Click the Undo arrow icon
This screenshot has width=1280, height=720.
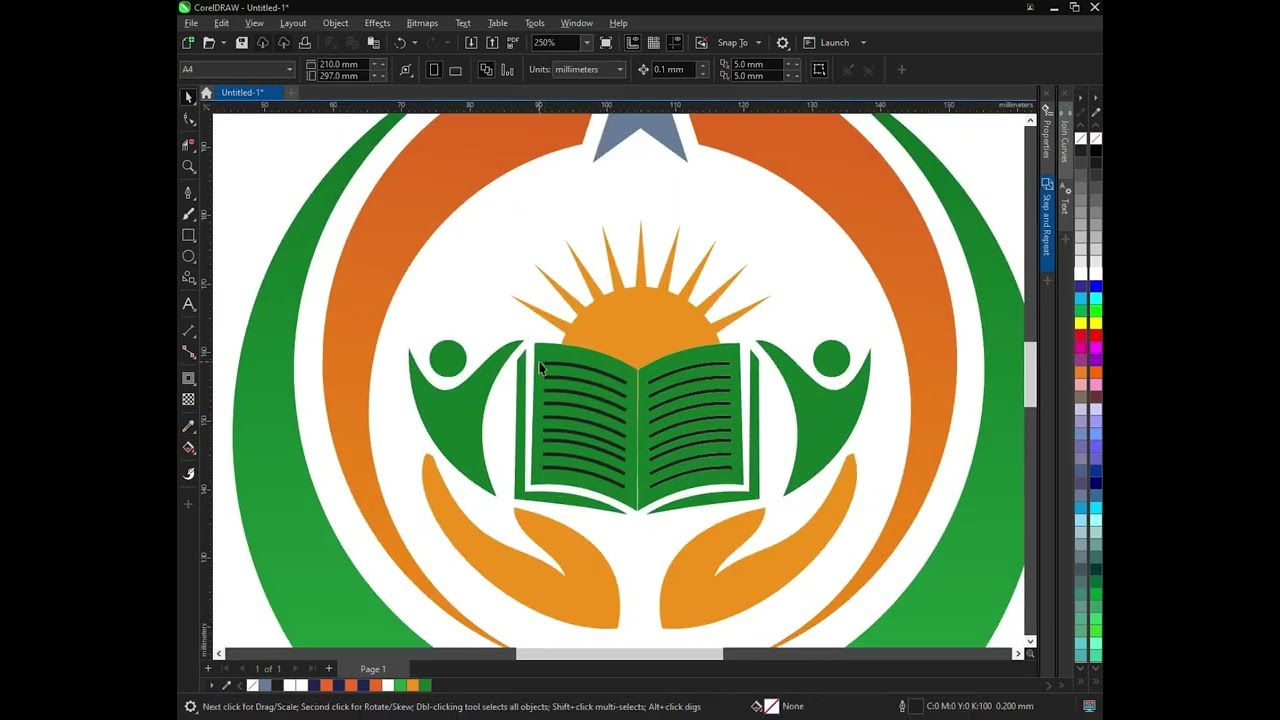400,43
